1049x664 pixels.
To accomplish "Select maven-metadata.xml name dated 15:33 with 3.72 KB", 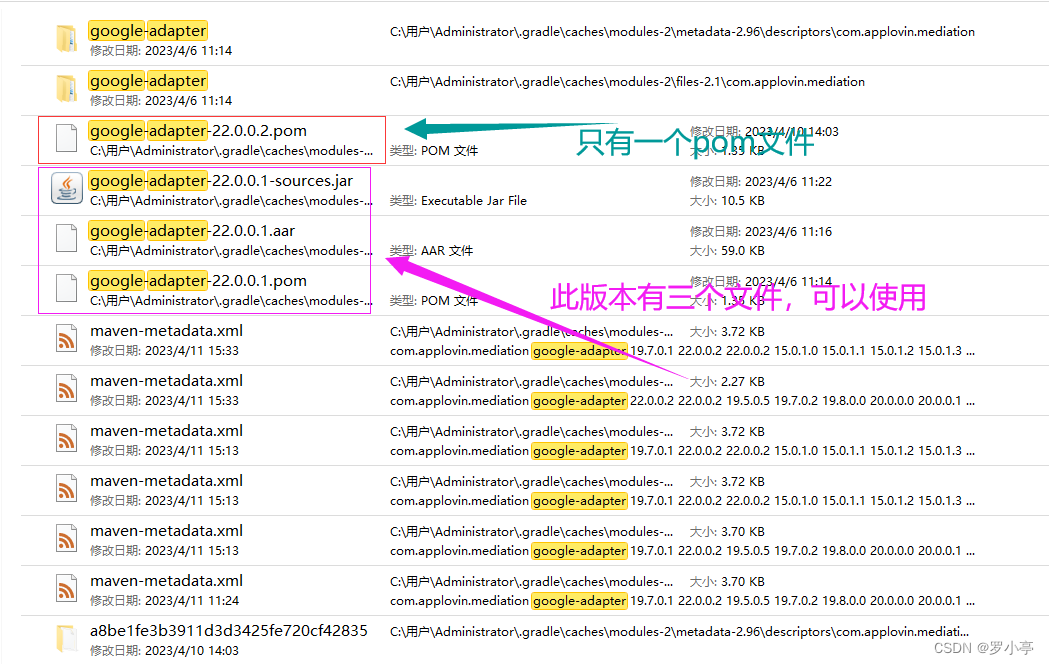I will [167, 330].
